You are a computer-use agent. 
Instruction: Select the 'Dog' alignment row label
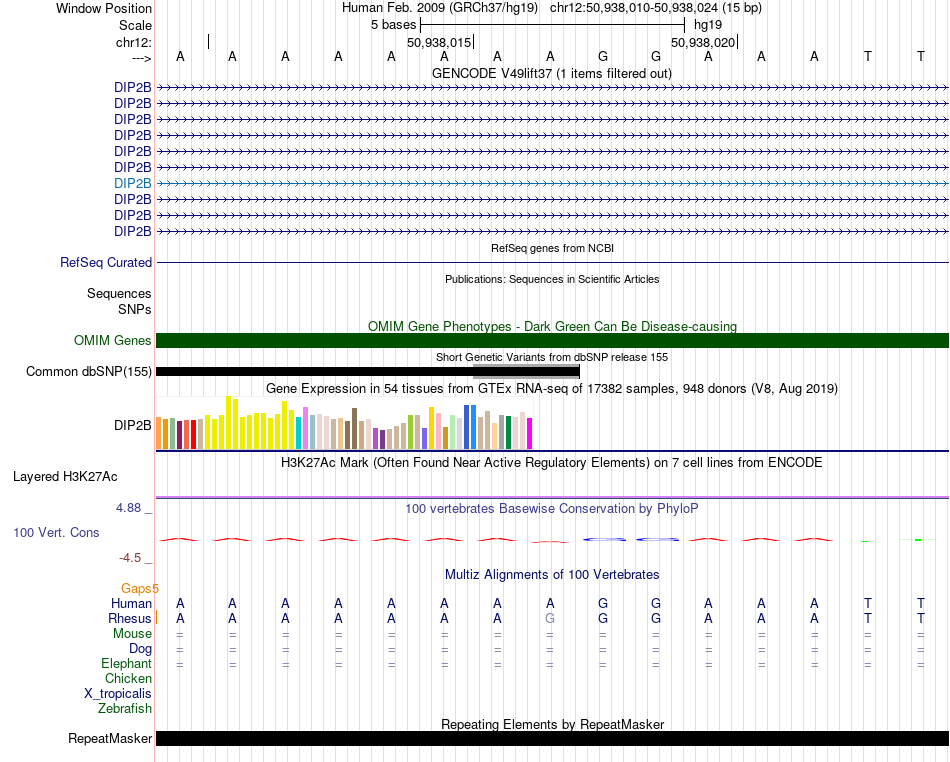coord(140,649)
